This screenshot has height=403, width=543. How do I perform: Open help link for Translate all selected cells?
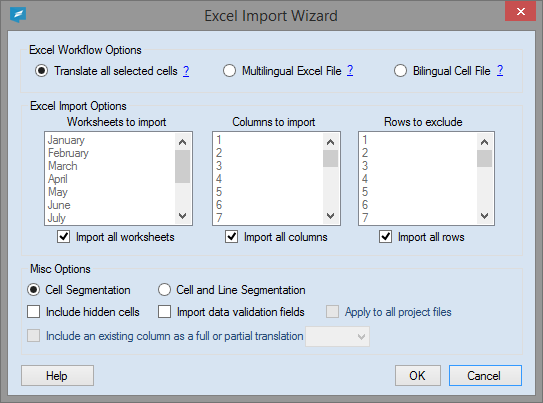(x=186, y=71)
